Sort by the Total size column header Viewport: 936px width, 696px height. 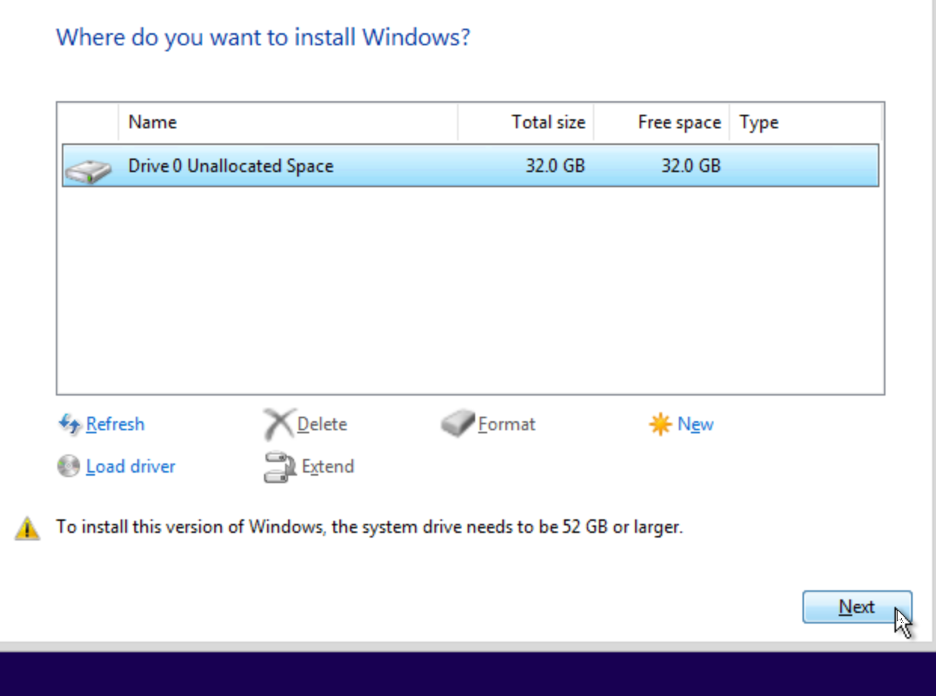click(526, 122)
